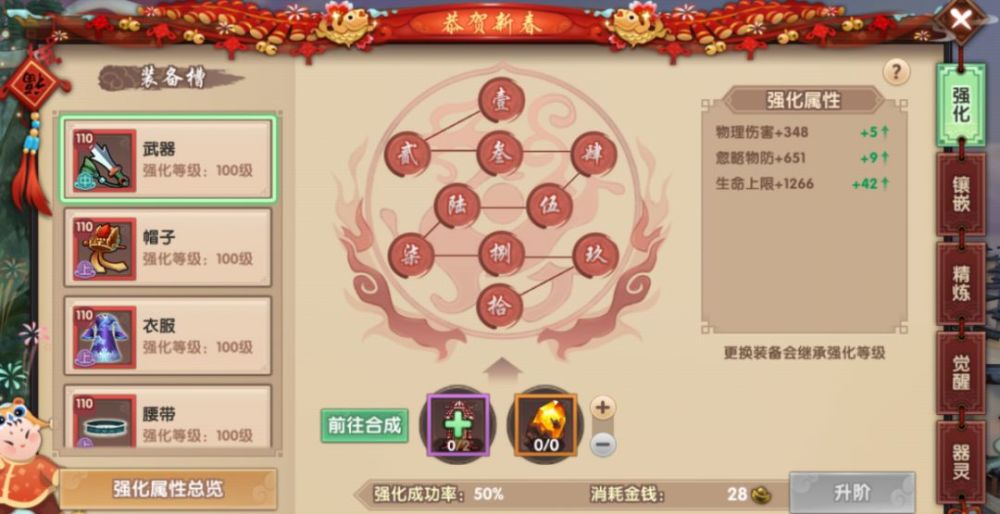1000x514 pixels.
Task: Select the purple enhancement material slot
Action: pos(457,424)
